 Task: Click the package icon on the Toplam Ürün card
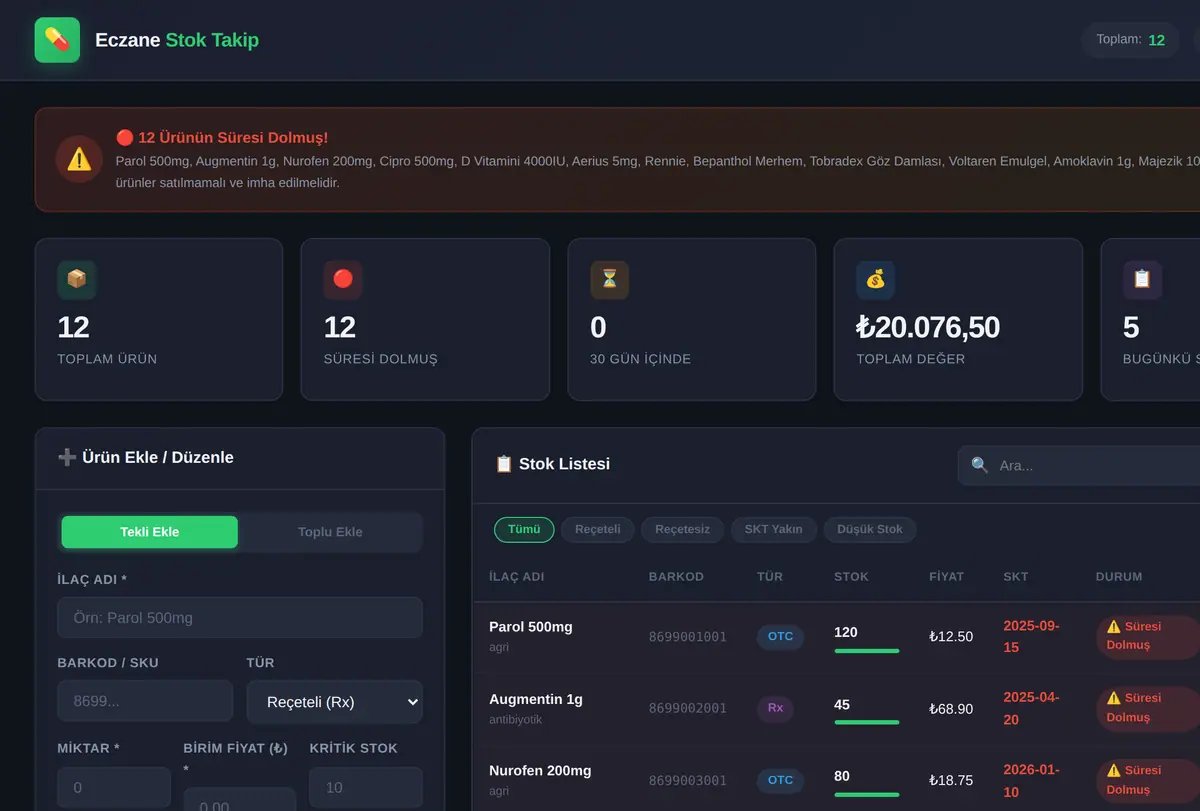tap(77, 280)
